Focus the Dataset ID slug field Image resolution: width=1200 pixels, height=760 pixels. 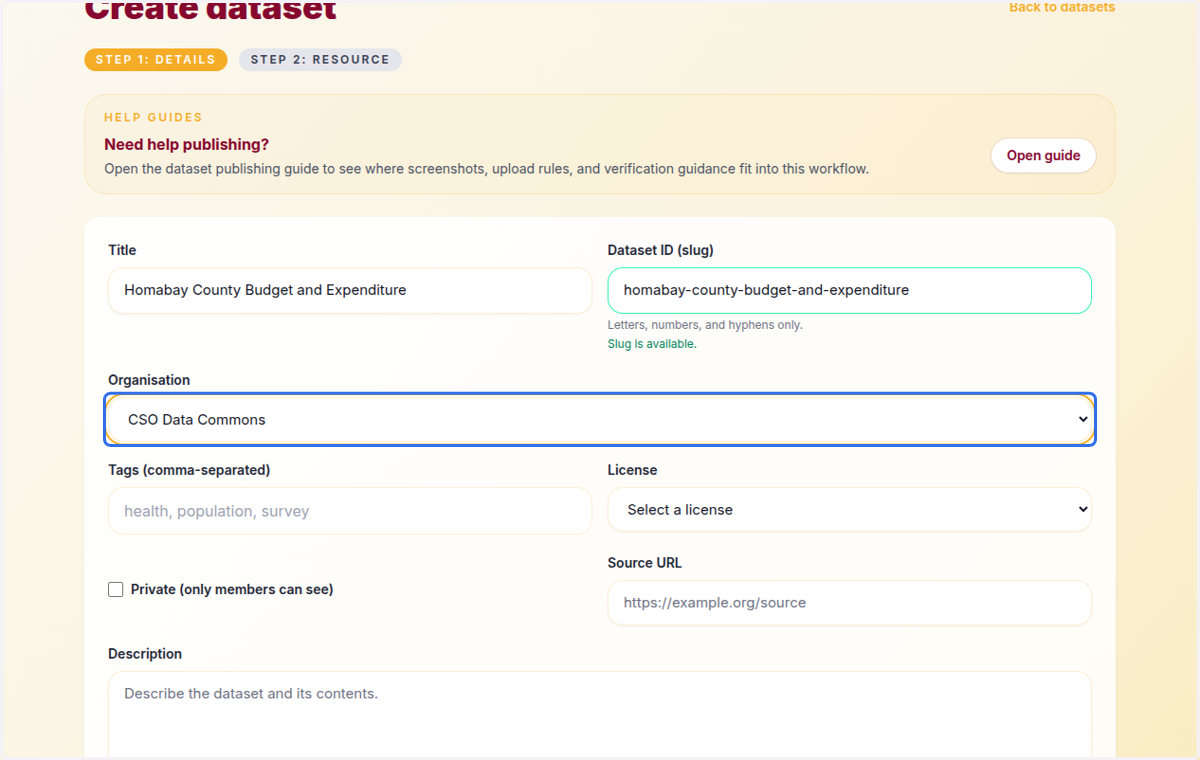coord(849,290)
